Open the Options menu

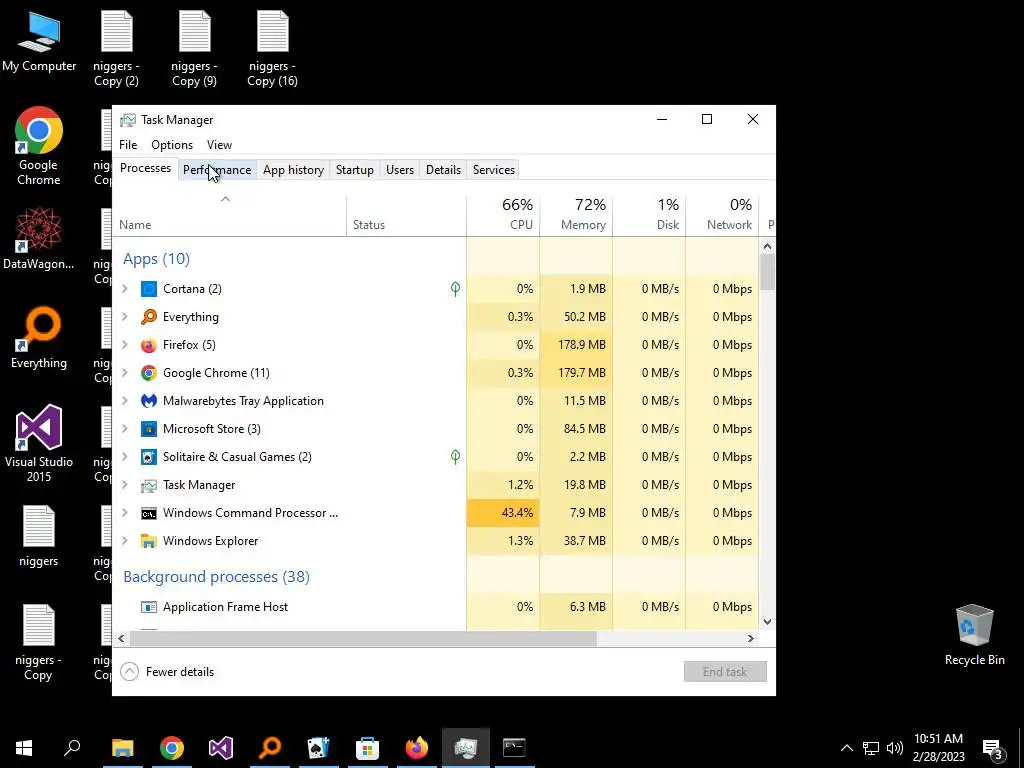[172, 145]
